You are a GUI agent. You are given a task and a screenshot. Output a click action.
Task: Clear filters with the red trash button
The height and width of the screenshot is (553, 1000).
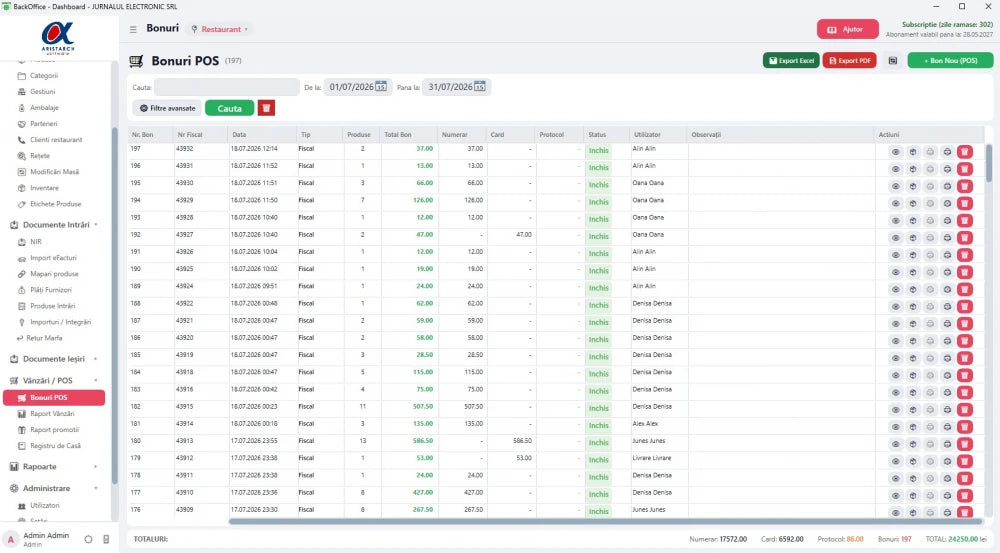pyautogui.click(x=266, y=108)
